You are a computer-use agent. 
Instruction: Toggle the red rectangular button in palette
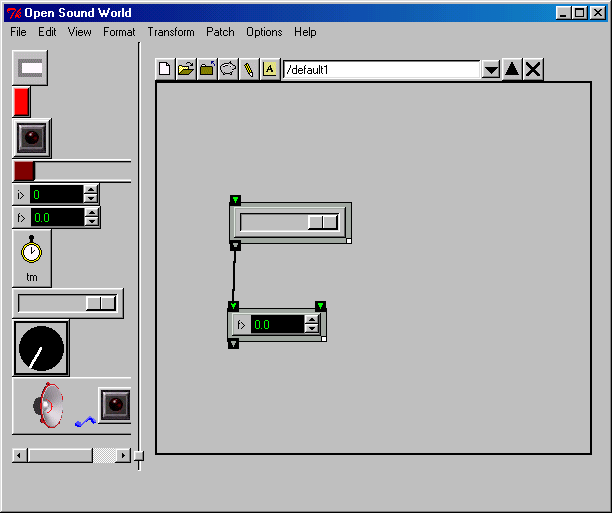(x=21, y=102)
